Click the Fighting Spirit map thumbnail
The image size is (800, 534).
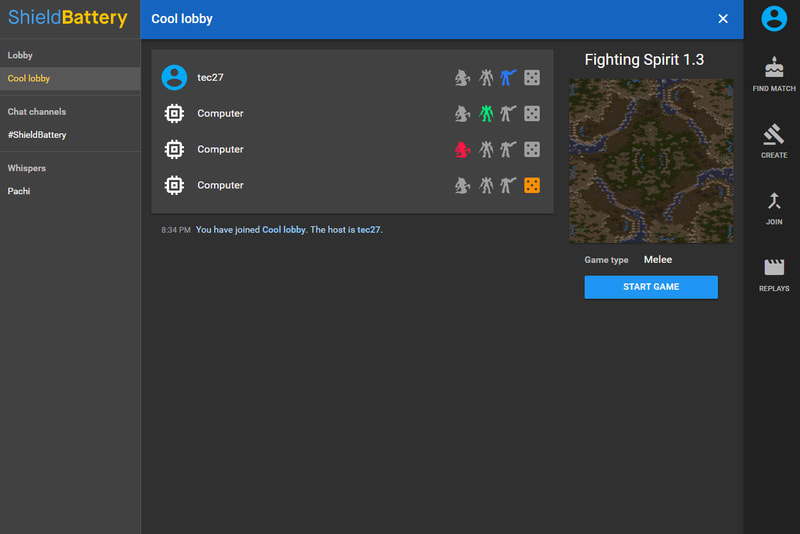coord(651,161)
